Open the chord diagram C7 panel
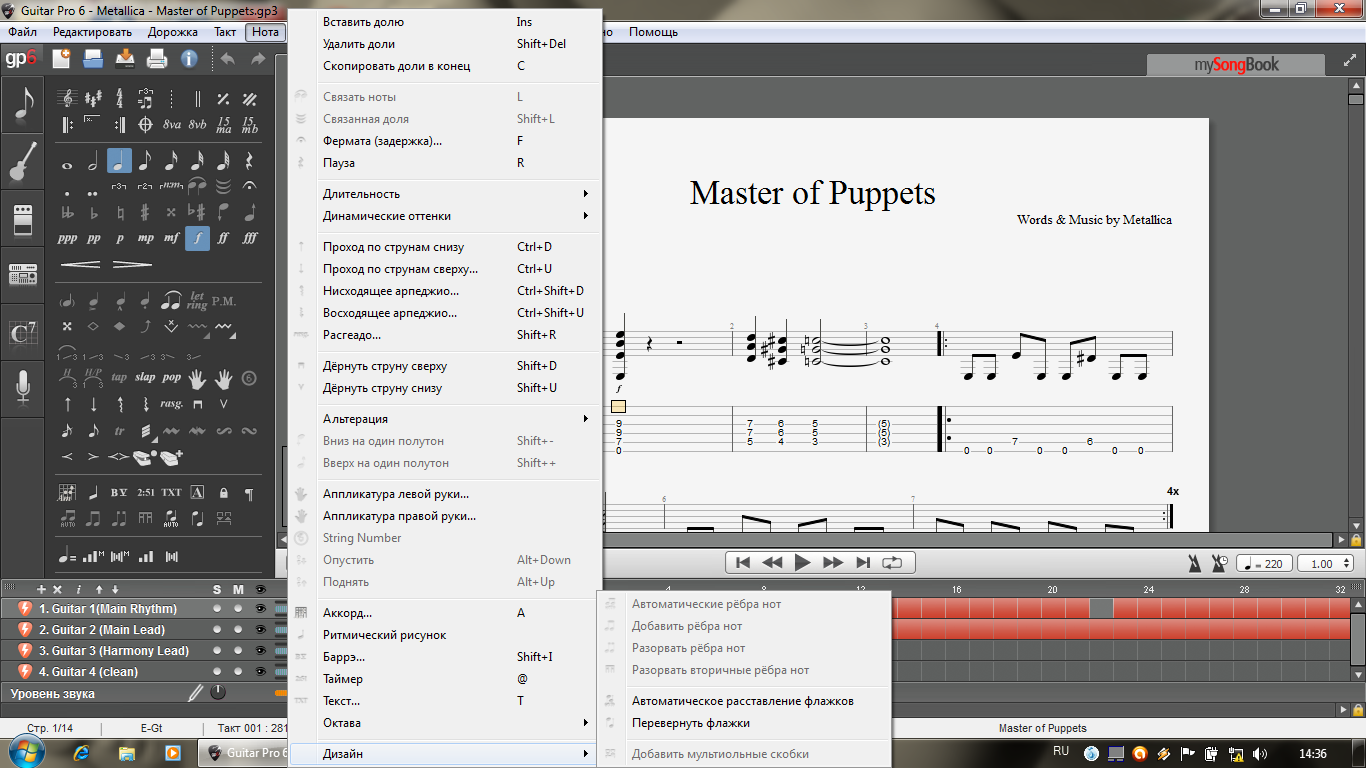1366x768 pixels. [x=23, y=333]
